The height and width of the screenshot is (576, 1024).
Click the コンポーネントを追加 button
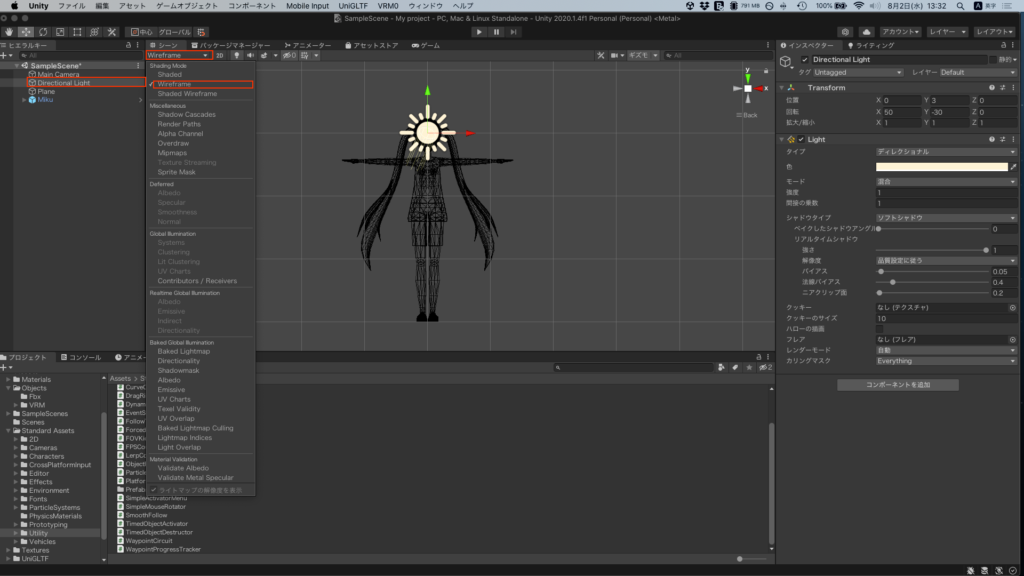tap(897, 385)
